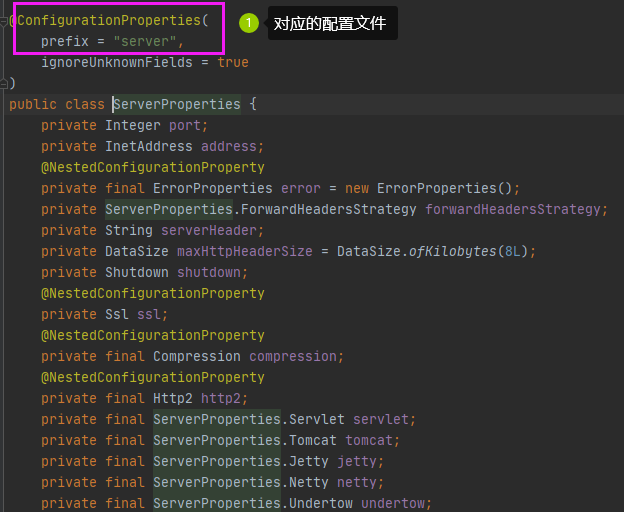Click the first @NestedConfigurationProperty above error field
The width and height of the screenshot is (624, 512).
click(x=153, y=167)
